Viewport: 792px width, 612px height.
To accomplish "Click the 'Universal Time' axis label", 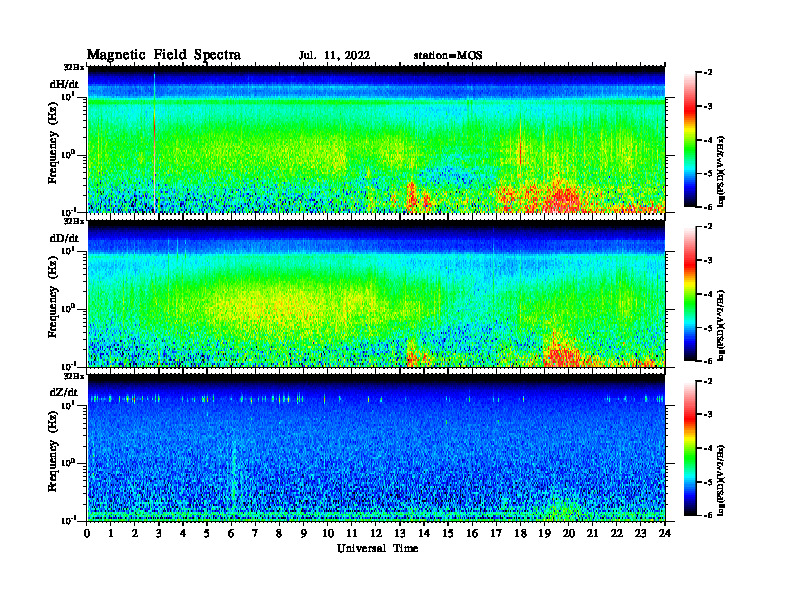I will pyautogui.click(x=377, y=548).
